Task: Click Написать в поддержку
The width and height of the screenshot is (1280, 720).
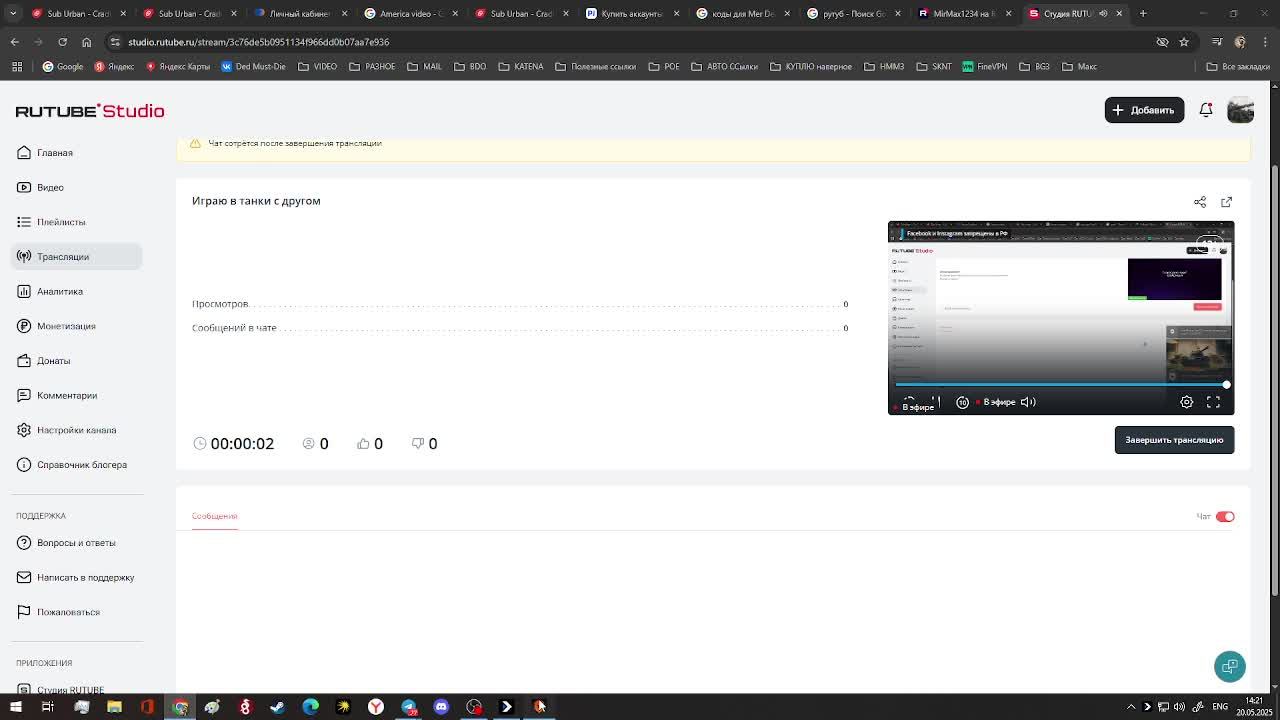Action: (75, 578)
